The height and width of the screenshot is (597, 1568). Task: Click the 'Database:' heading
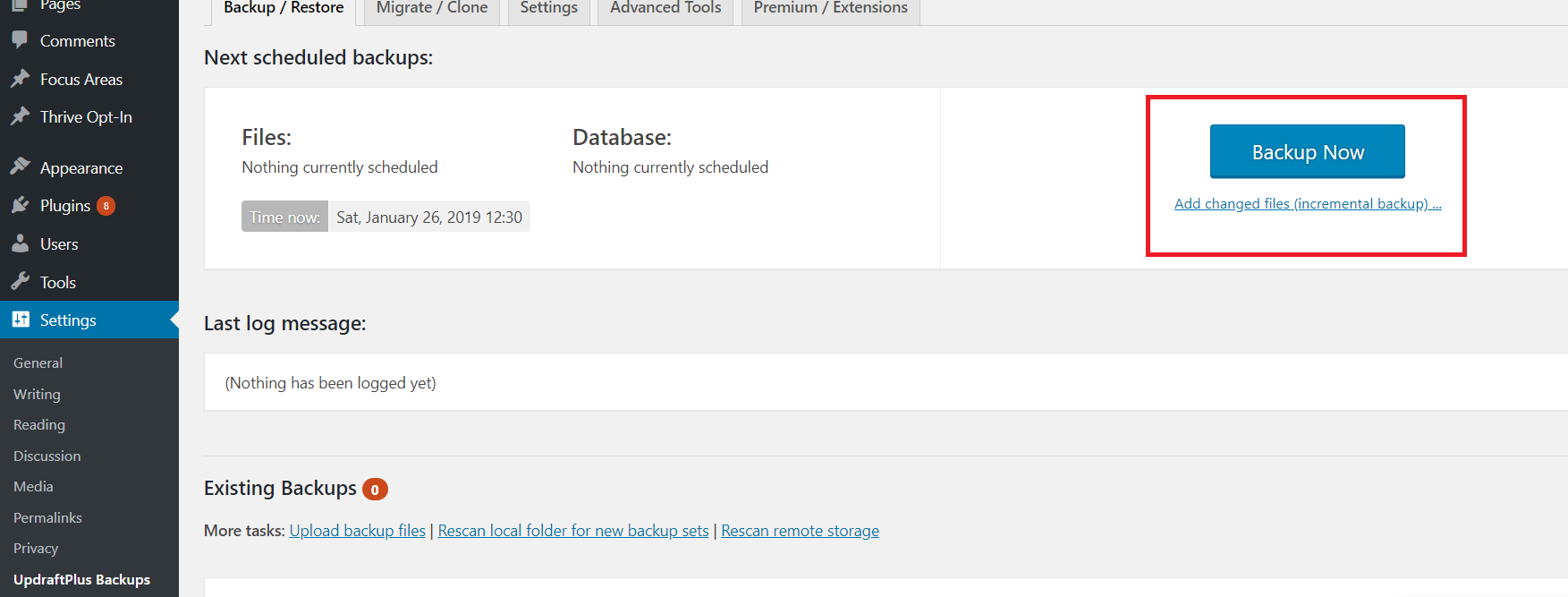622,137
